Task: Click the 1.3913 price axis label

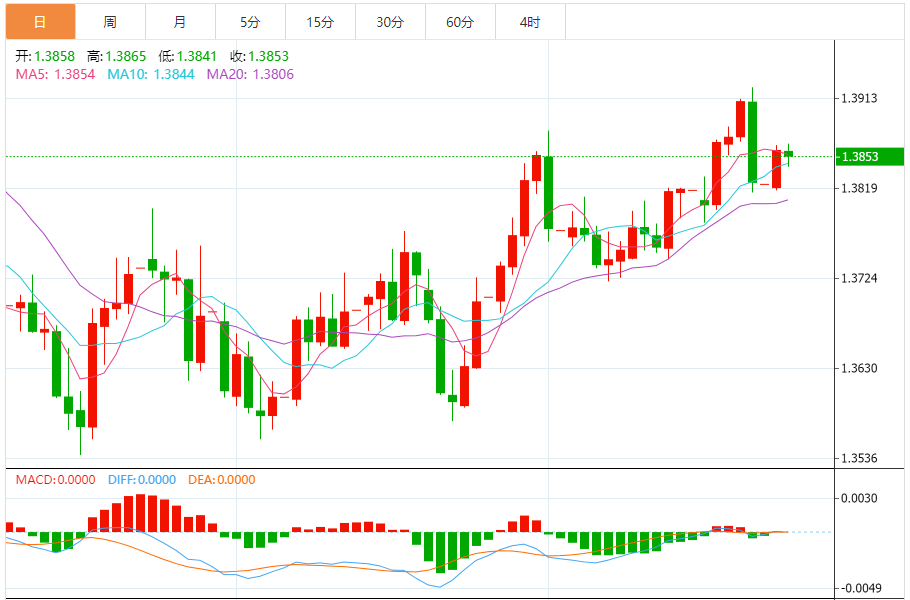Action: tap(860, 99)
